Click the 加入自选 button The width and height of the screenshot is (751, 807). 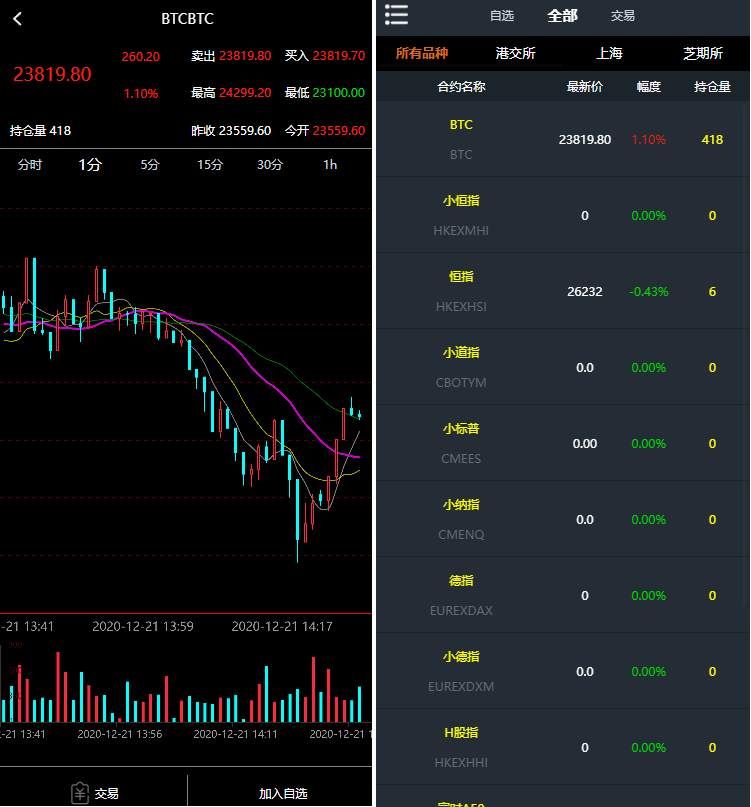pos(283,793)
